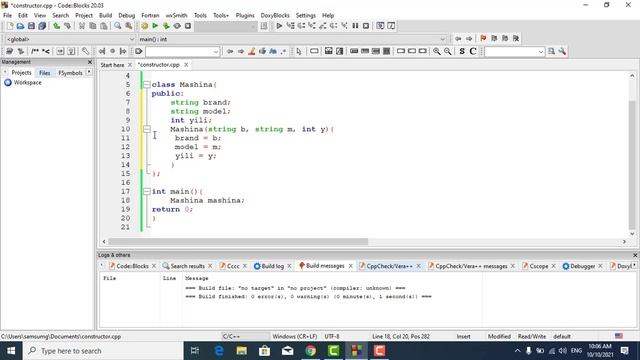640x360 pixels.
Task: Click the Cut scissors icon
Action: tap(82, 26)
